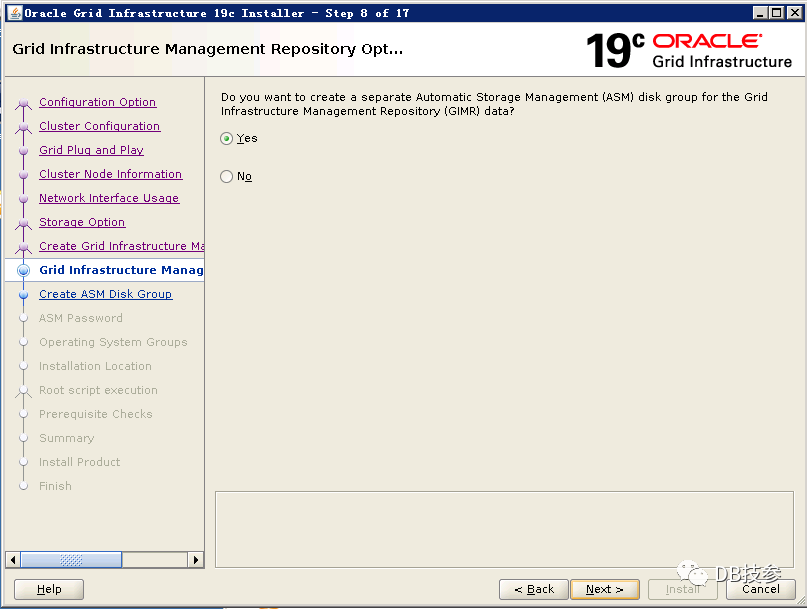Minimize the installer window

point(761,13)
